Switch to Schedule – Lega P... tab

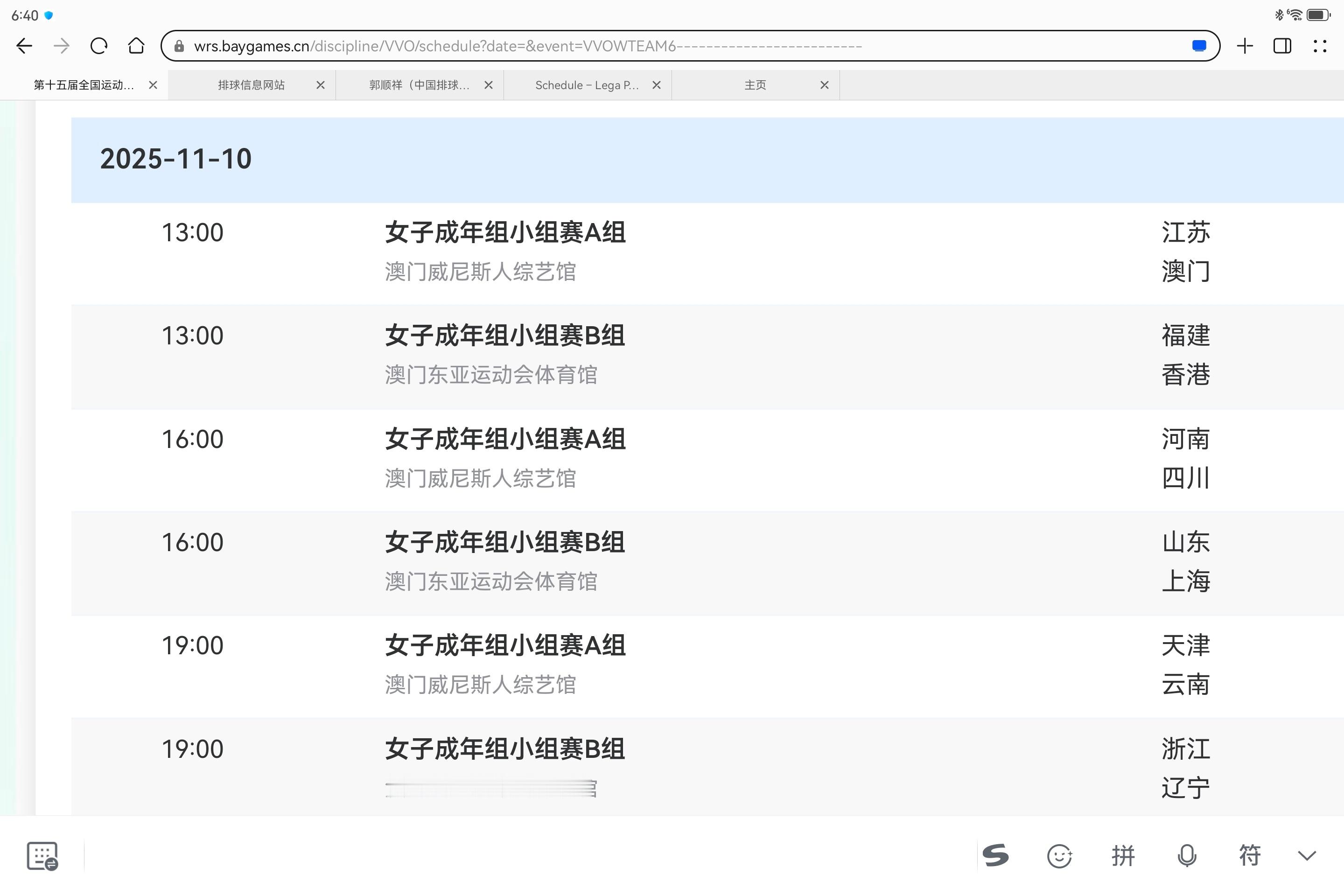coord(586,85)
